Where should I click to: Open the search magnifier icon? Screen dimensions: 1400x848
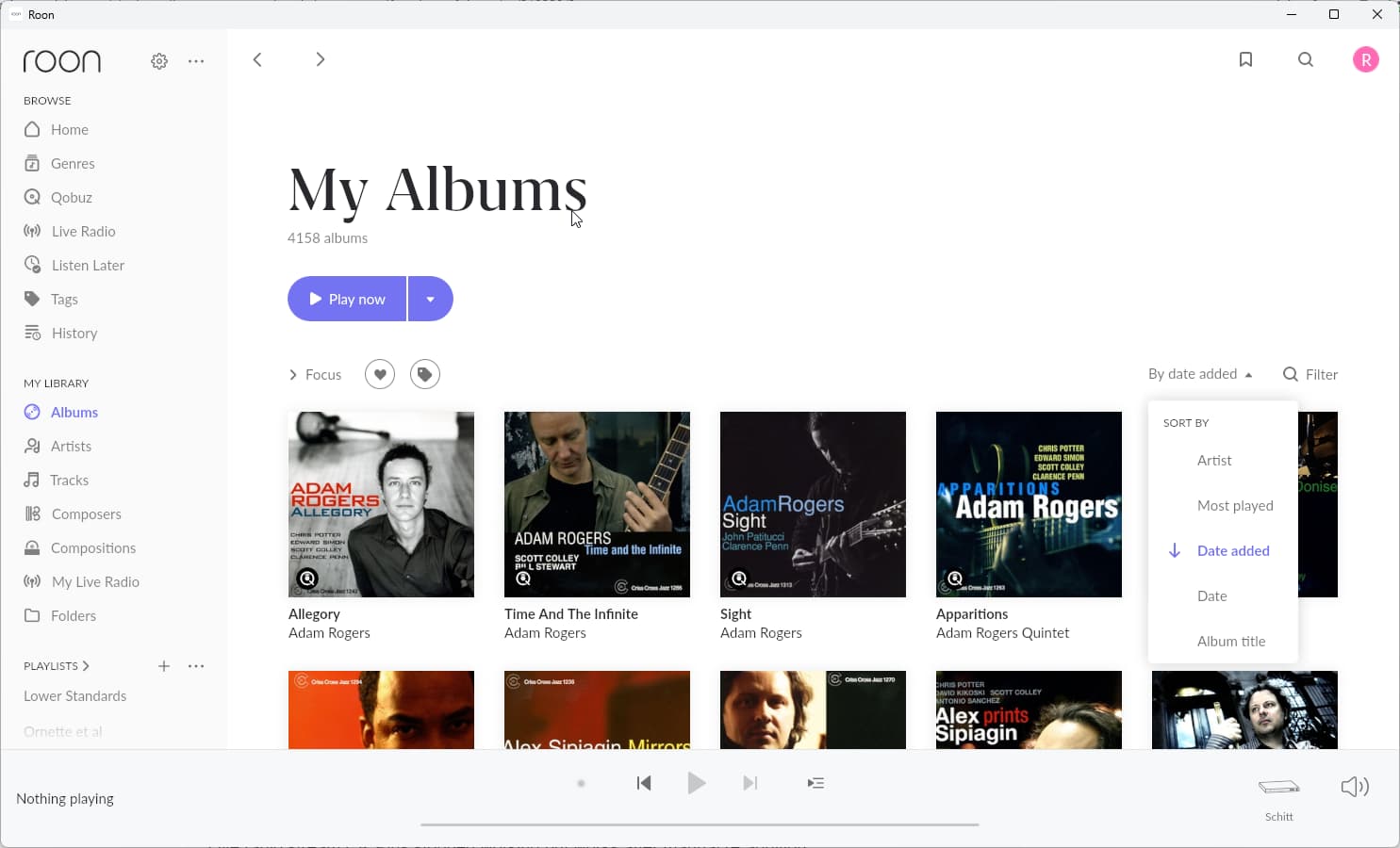click(1306, 59)
